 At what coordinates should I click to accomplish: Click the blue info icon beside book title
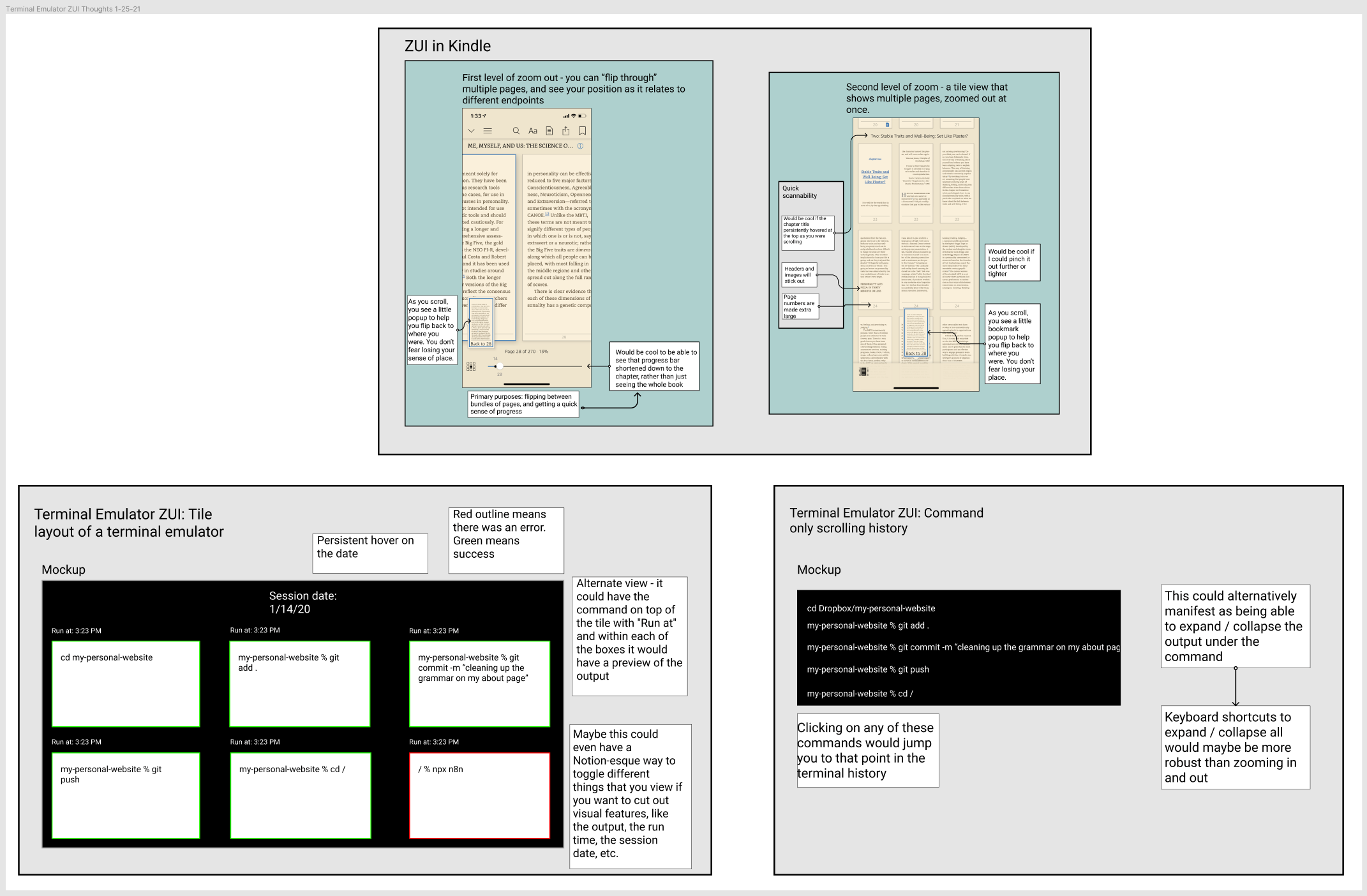click(580, 146)
